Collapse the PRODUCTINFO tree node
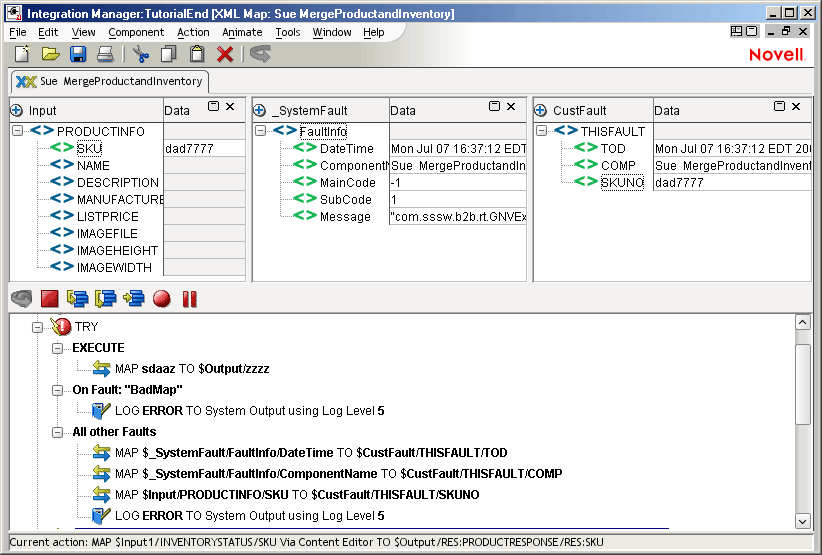 click(x=18, y=131)
